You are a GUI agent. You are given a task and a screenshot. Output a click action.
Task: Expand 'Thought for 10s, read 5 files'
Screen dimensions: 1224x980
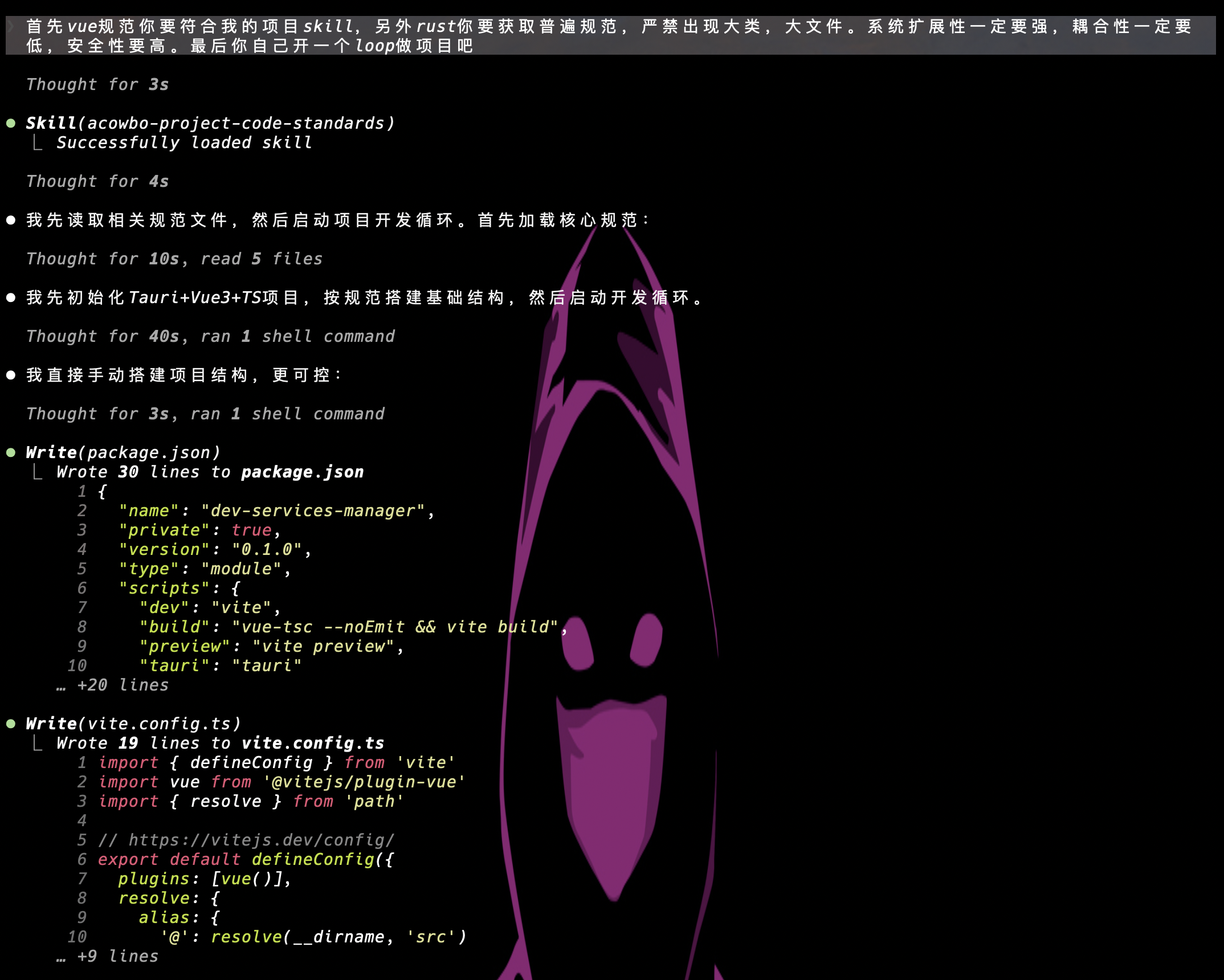[x=174, y=259]
